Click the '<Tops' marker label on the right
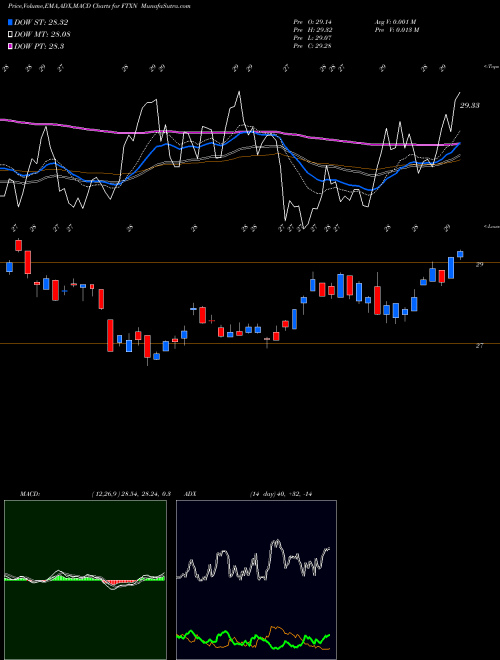The image size is (500, 660). coord(492,67)
